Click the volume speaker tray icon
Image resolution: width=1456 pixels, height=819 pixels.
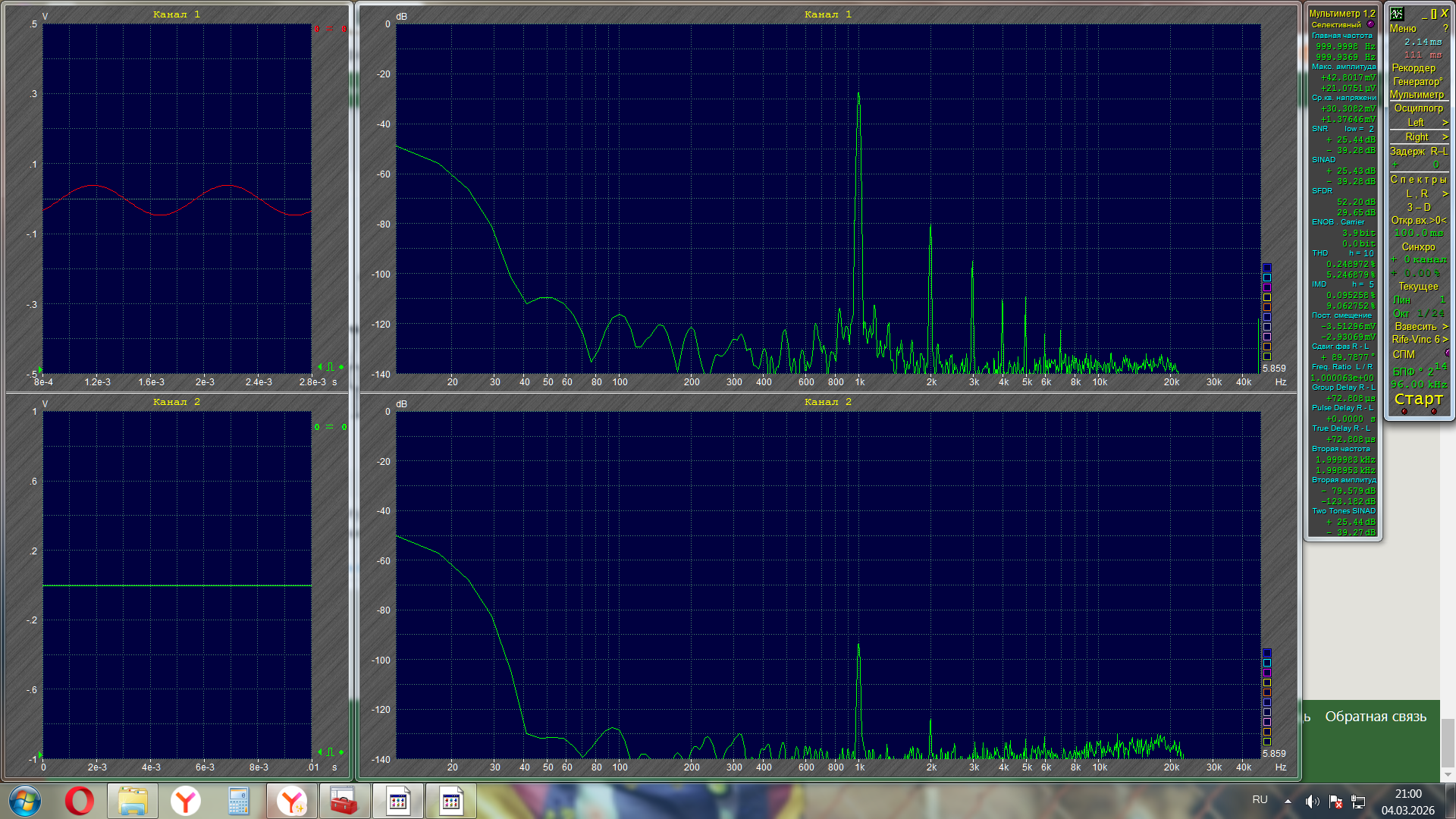[x=1312, y=801]
